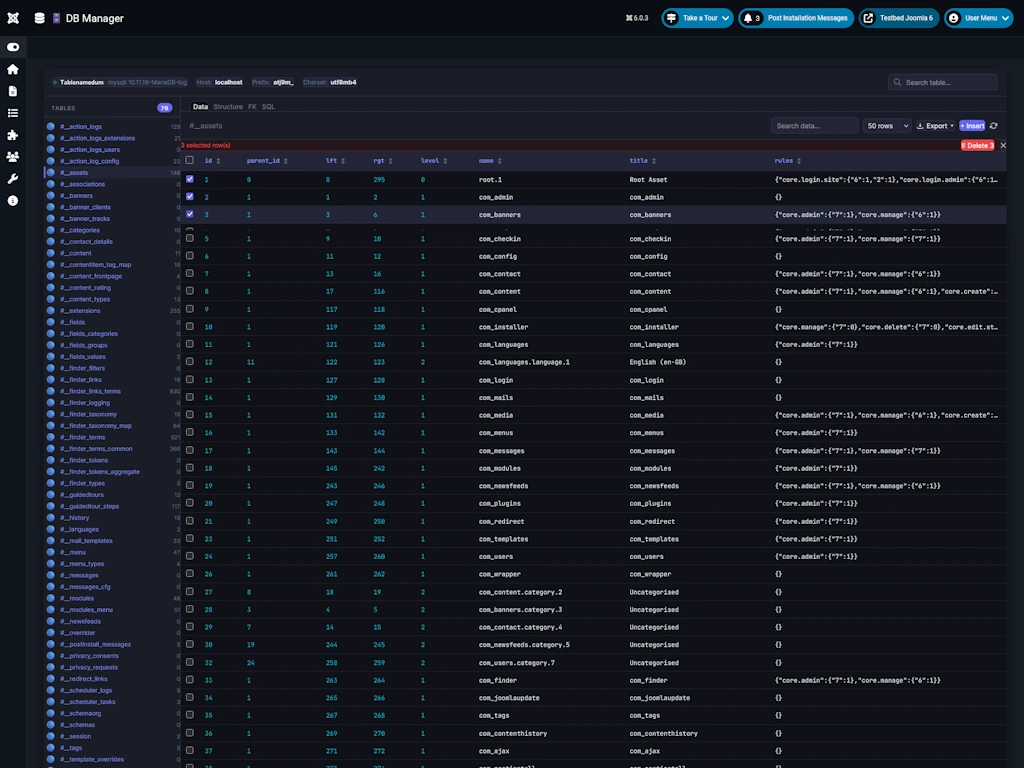Click the com_languages.language.1 name cell
Viewport: 1024px width, 768px height.
[524, 362]
